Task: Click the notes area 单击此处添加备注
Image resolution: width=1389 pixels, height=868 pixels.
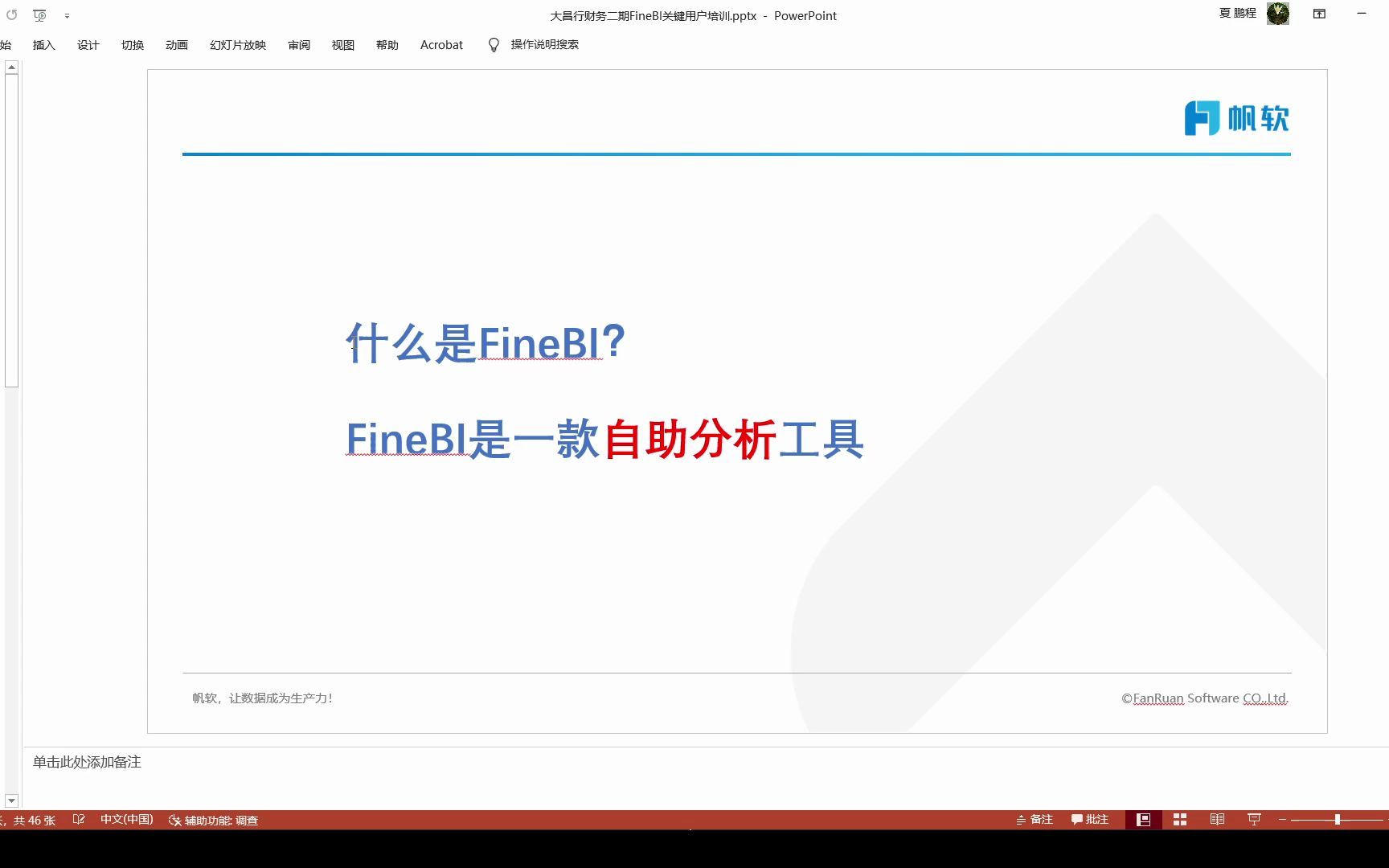Action: pyautogui.click(x=87, y=762)
